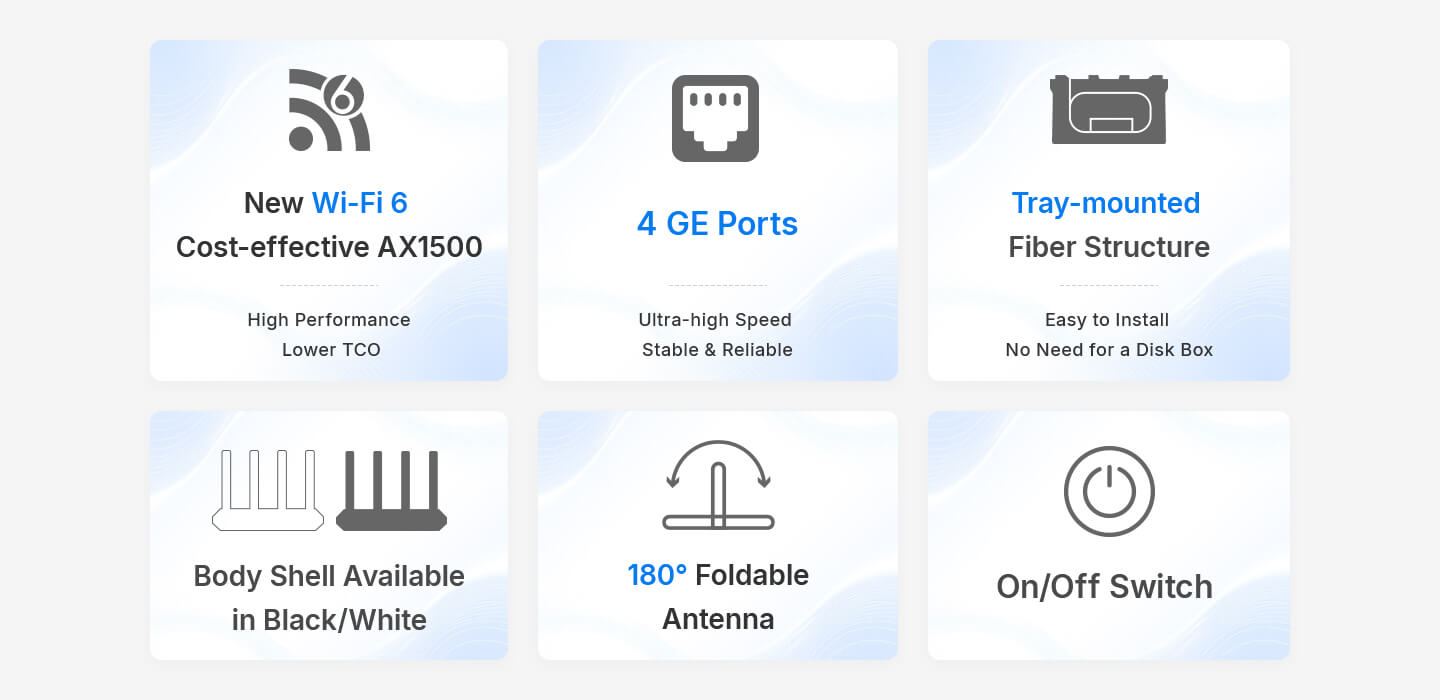Click the tray-mounted fiber structure icon
Screen dimensions: 1440x700
tap(1108, 109)
